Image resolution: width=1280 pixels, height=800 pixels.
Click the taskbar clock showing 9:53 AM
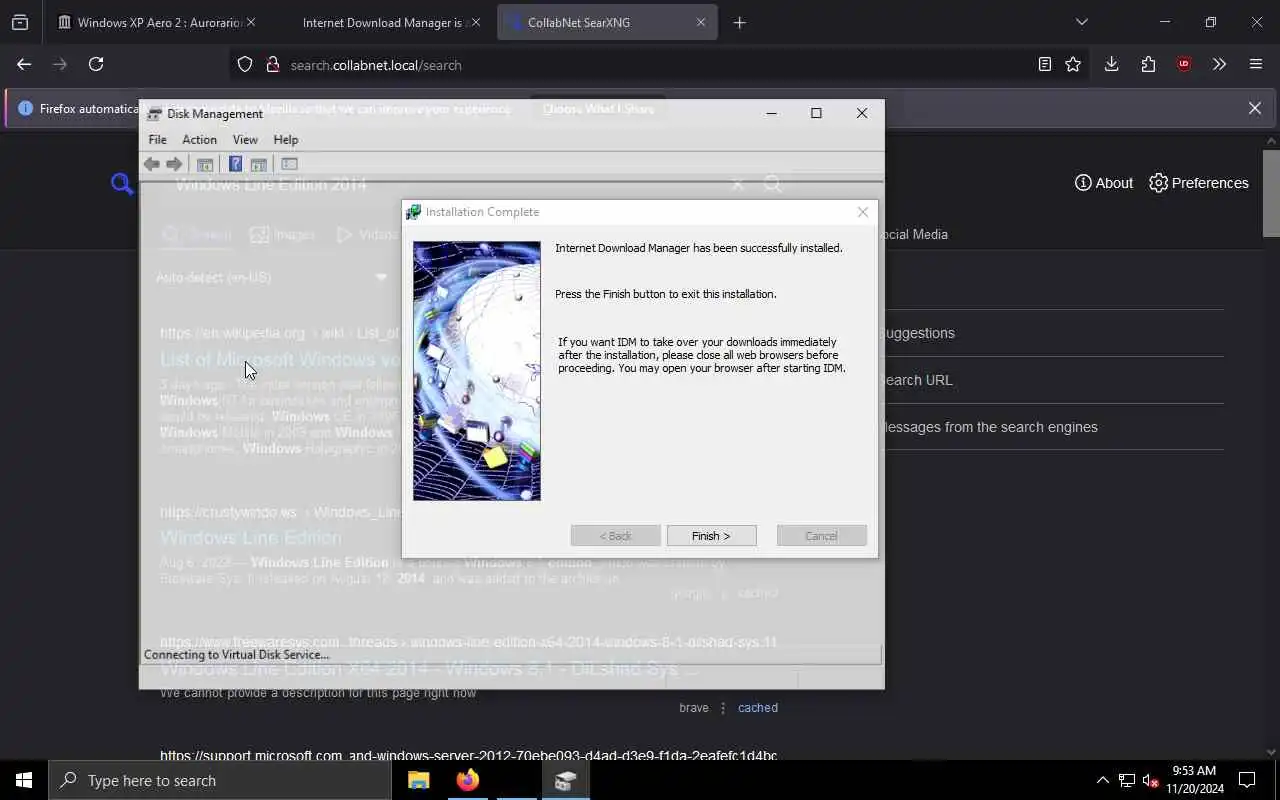point(1194,780)
